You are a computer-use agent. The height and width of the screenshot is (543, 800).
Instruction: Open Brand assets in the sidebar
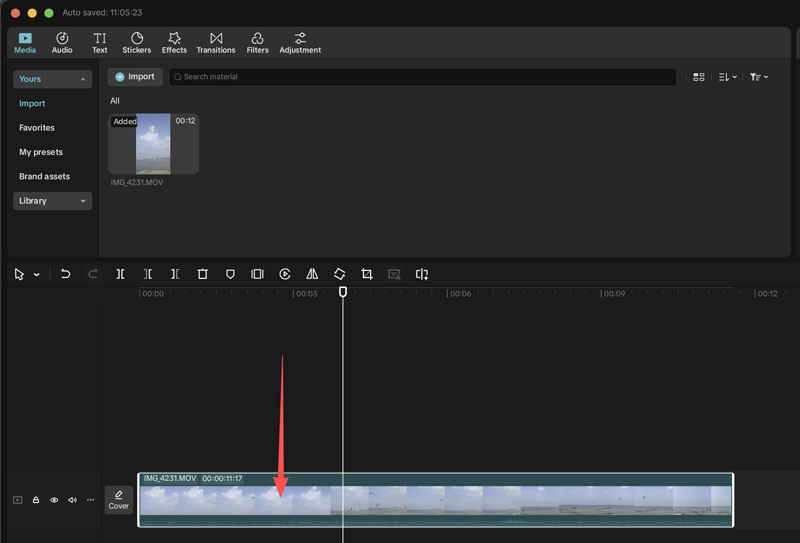44,177
